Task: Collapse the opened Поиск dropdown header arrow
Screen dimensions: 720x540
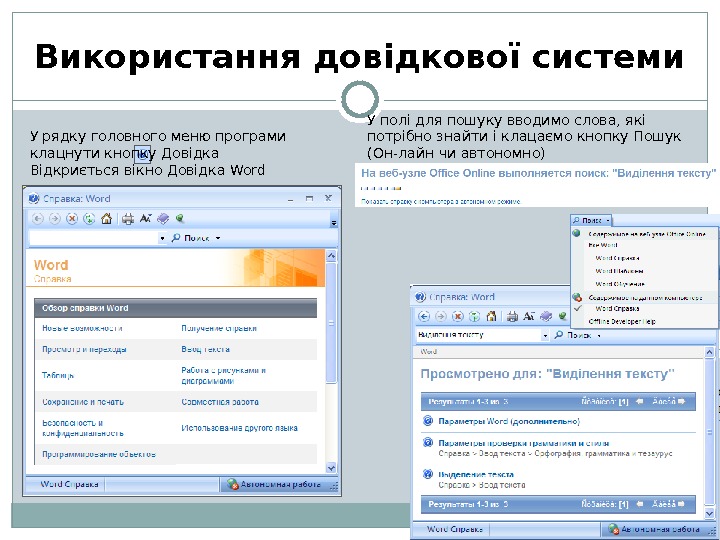Action: pyautogui.click(x=608, y=221)
